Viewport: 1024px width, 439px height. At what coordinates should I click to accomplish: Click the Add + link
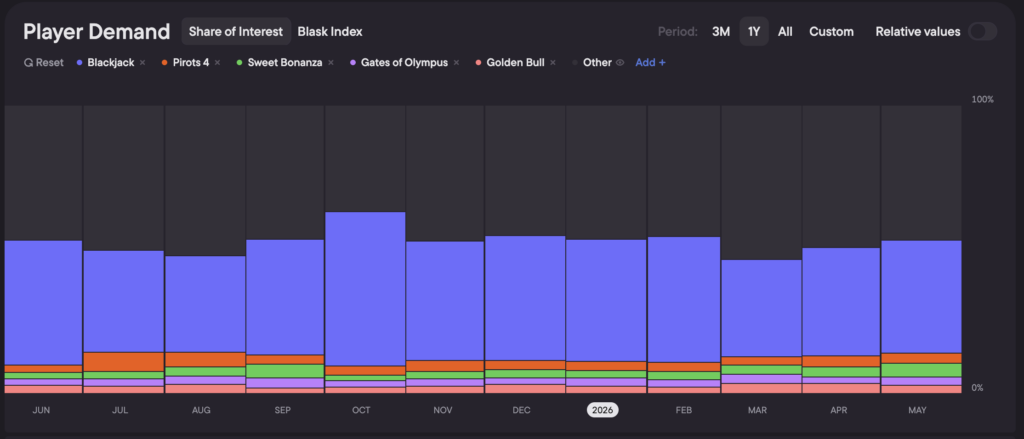point(650,63)
